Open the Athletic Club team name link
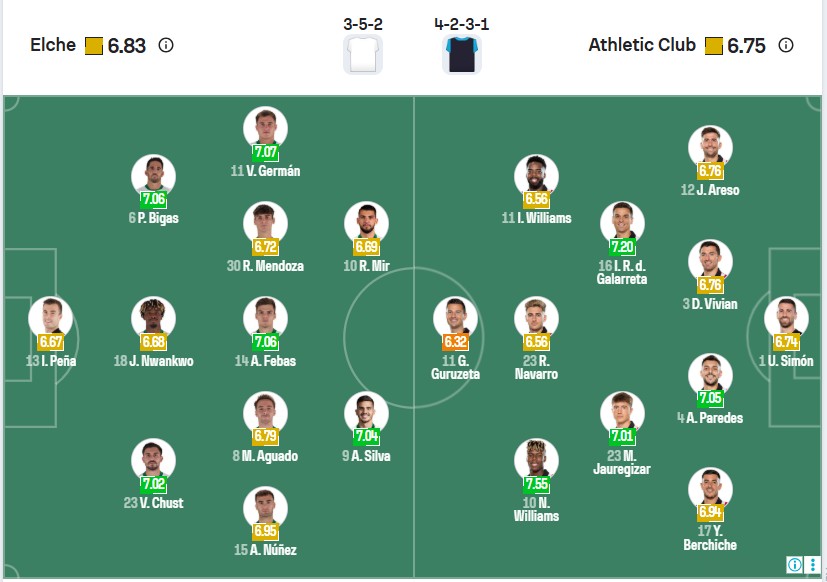This screenshot has width=827, height=582. point(643,45)
